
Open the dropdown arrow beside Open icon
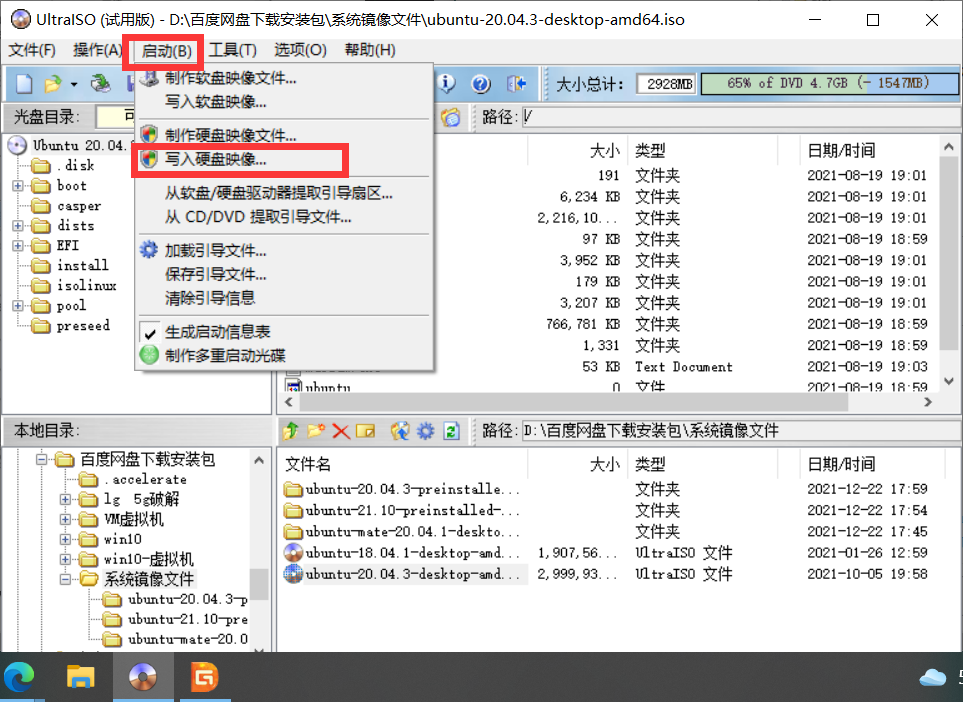74,84
